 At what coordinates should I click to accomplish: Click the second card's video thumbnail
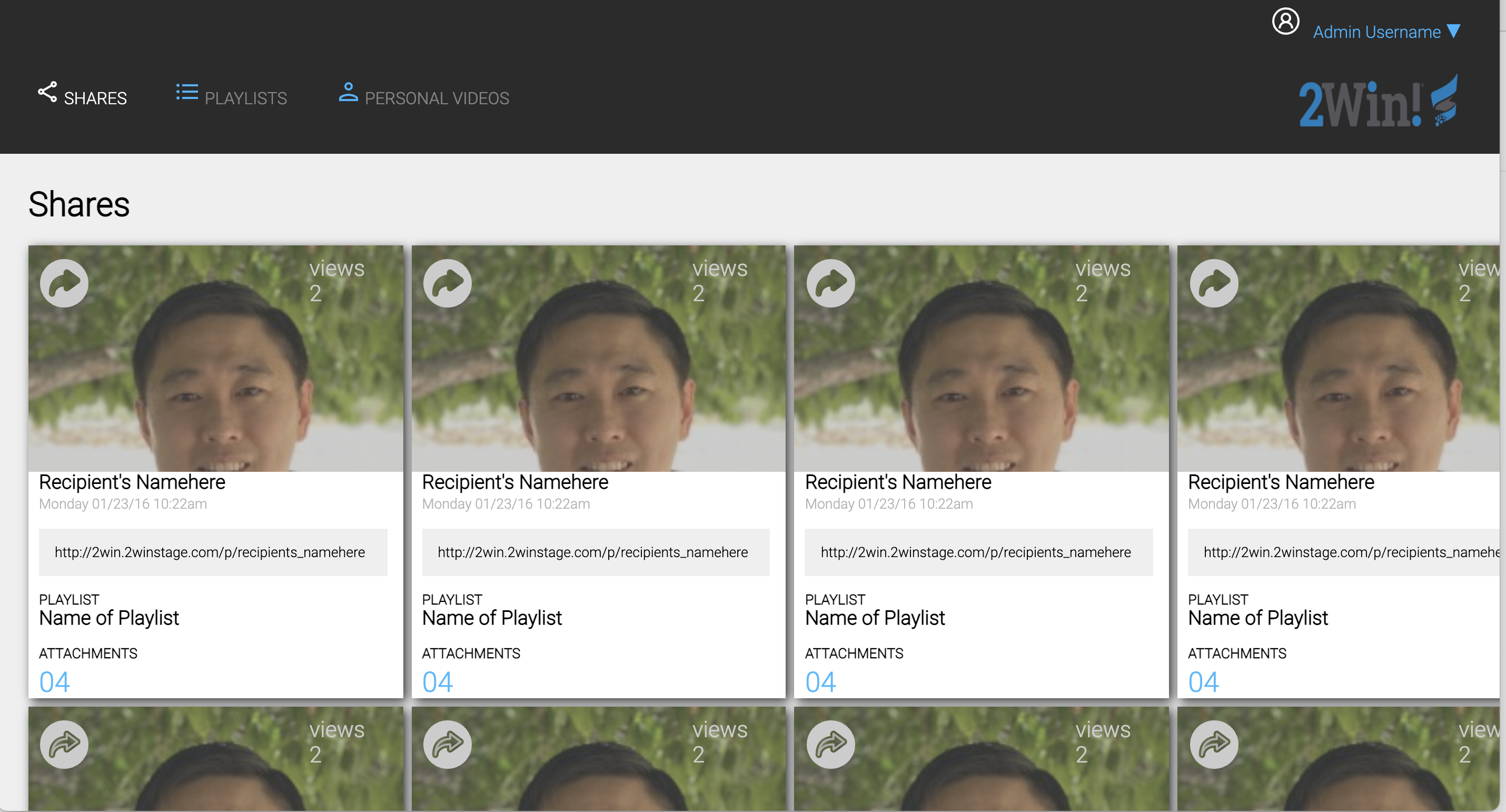[x=598, y=374]
